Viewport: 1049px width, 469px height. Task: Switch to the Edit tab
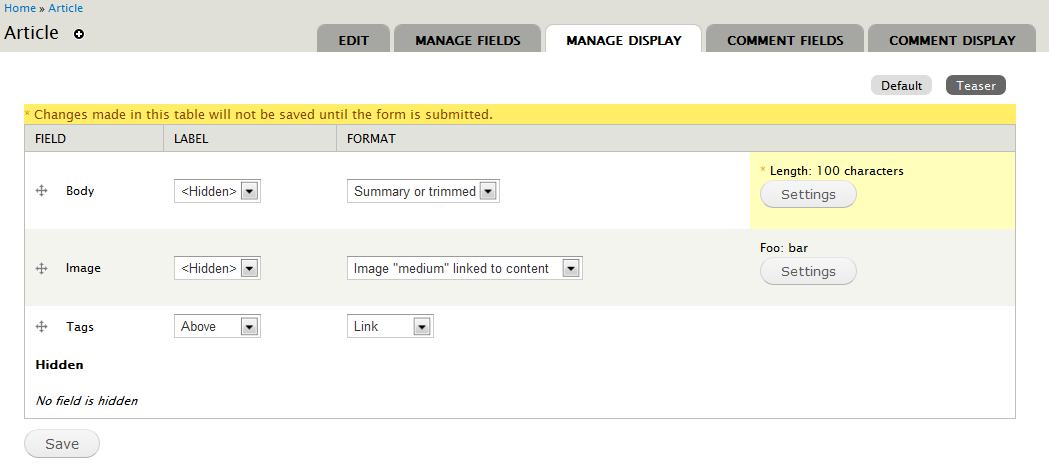(x=354, y=41)
